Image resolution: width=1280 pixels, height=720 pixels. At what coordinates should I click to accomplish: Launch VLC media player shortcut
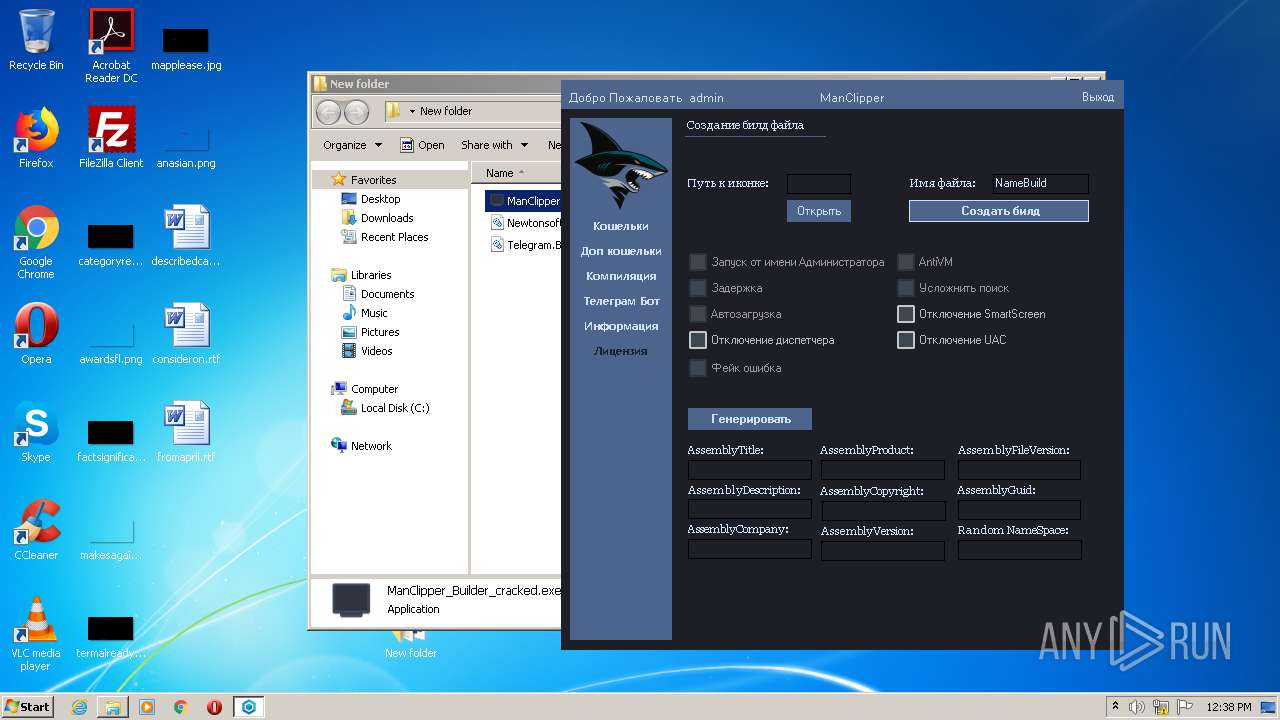point(36,634)
